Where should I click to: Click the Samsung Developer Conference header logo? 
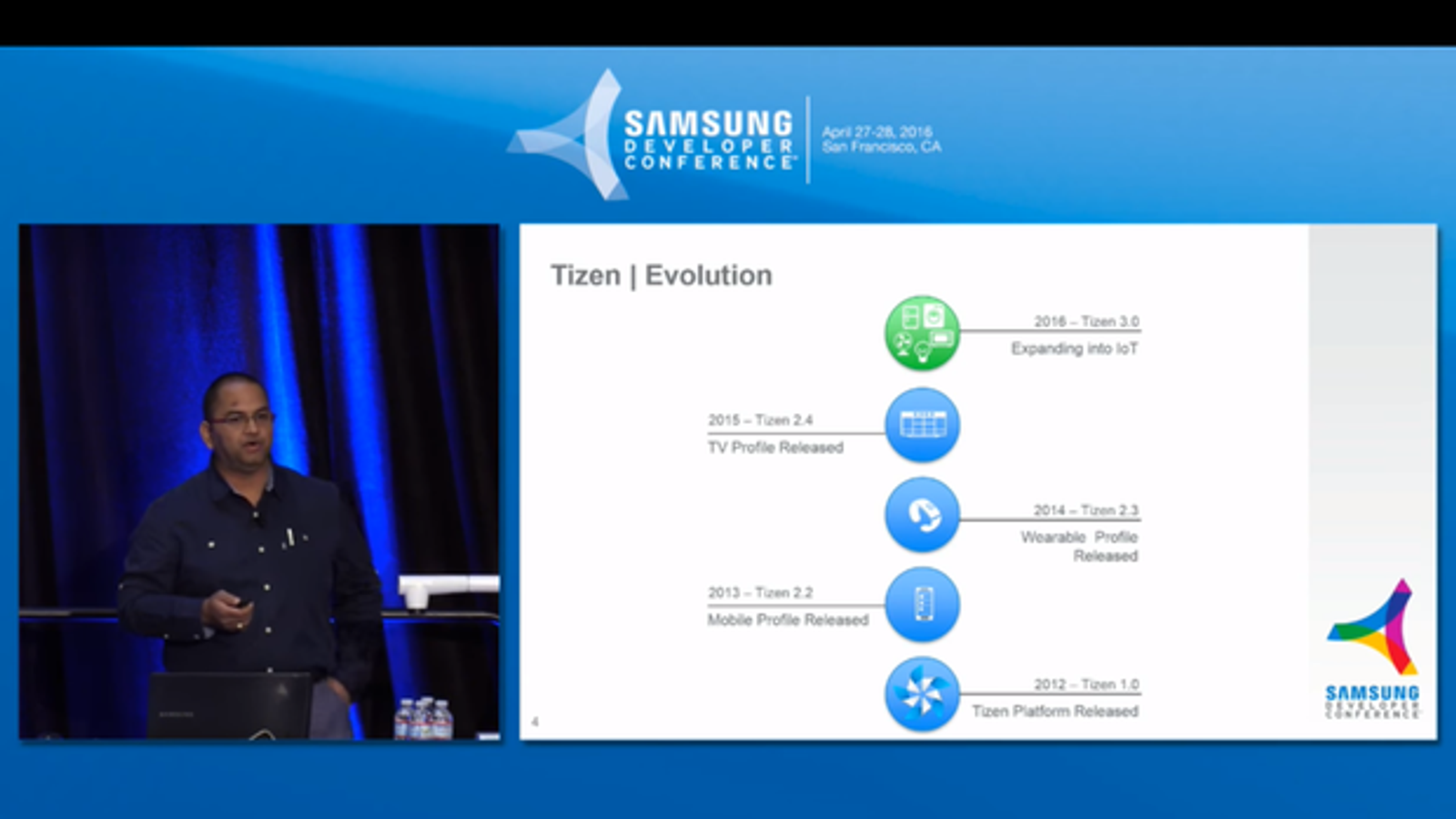pyautogui.click(x=652, y=136)
